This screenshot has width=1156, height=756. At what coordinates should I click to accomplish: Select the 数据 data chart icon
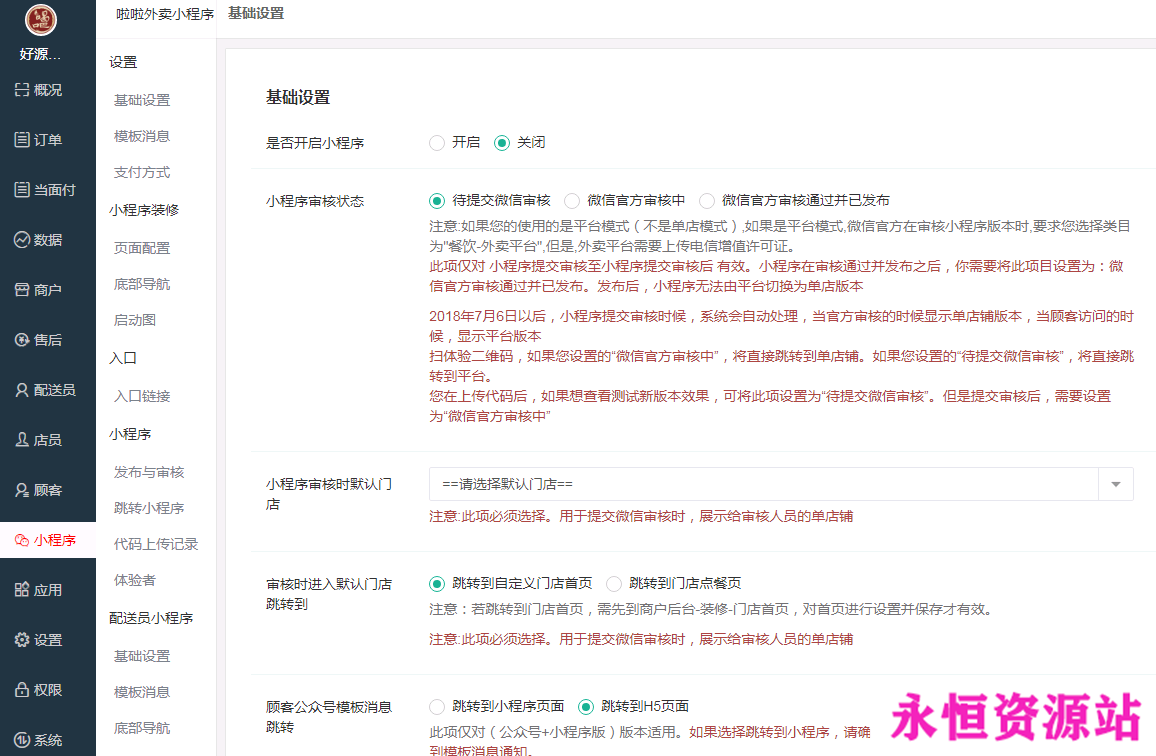[x=22, y=240]
